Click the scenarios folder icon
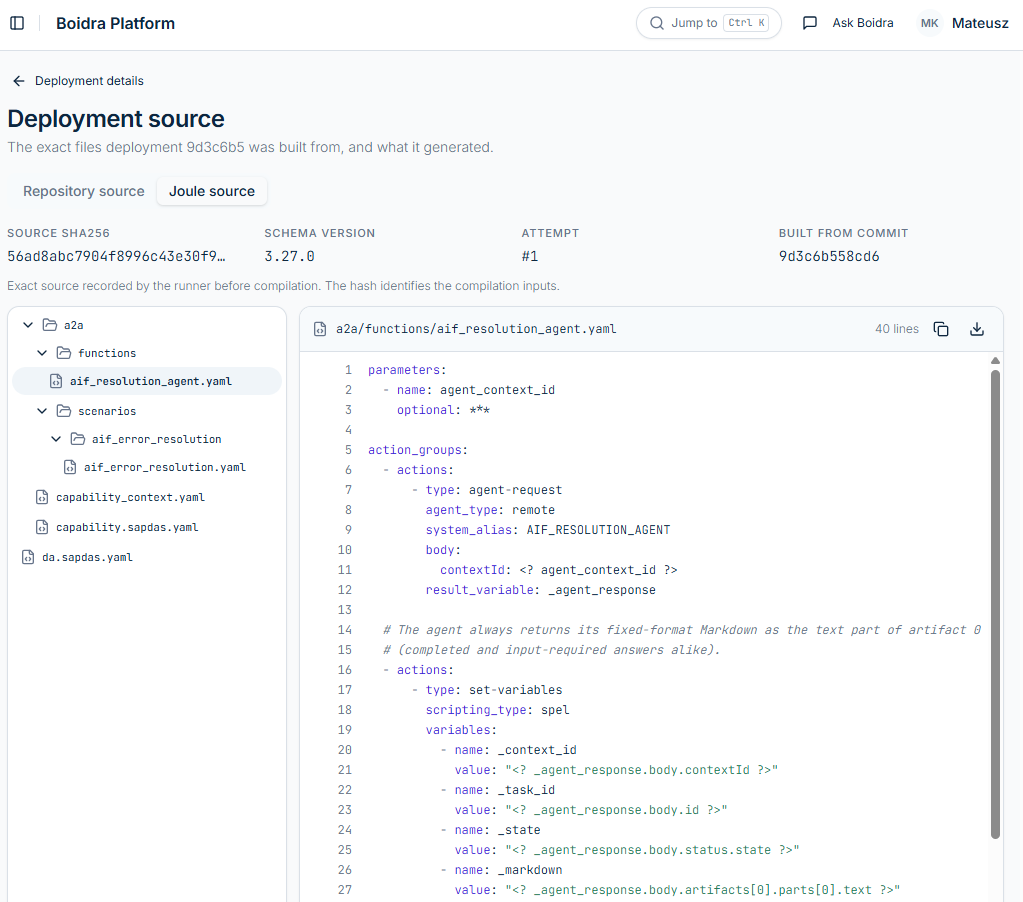The height and width of the screenshot is (902, 1023). click(64, 411)
